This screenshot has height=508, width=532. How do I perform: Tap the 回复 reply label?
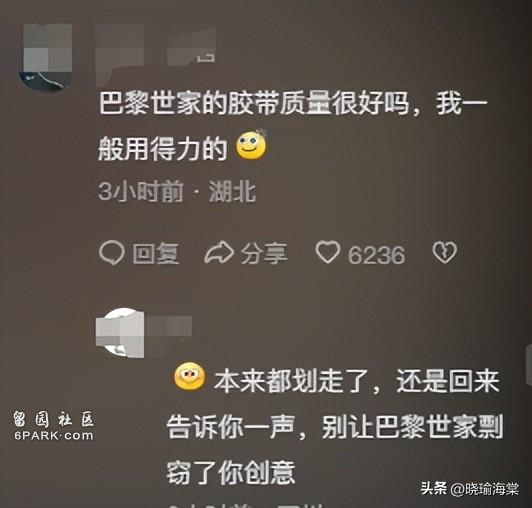click(156, 253)
